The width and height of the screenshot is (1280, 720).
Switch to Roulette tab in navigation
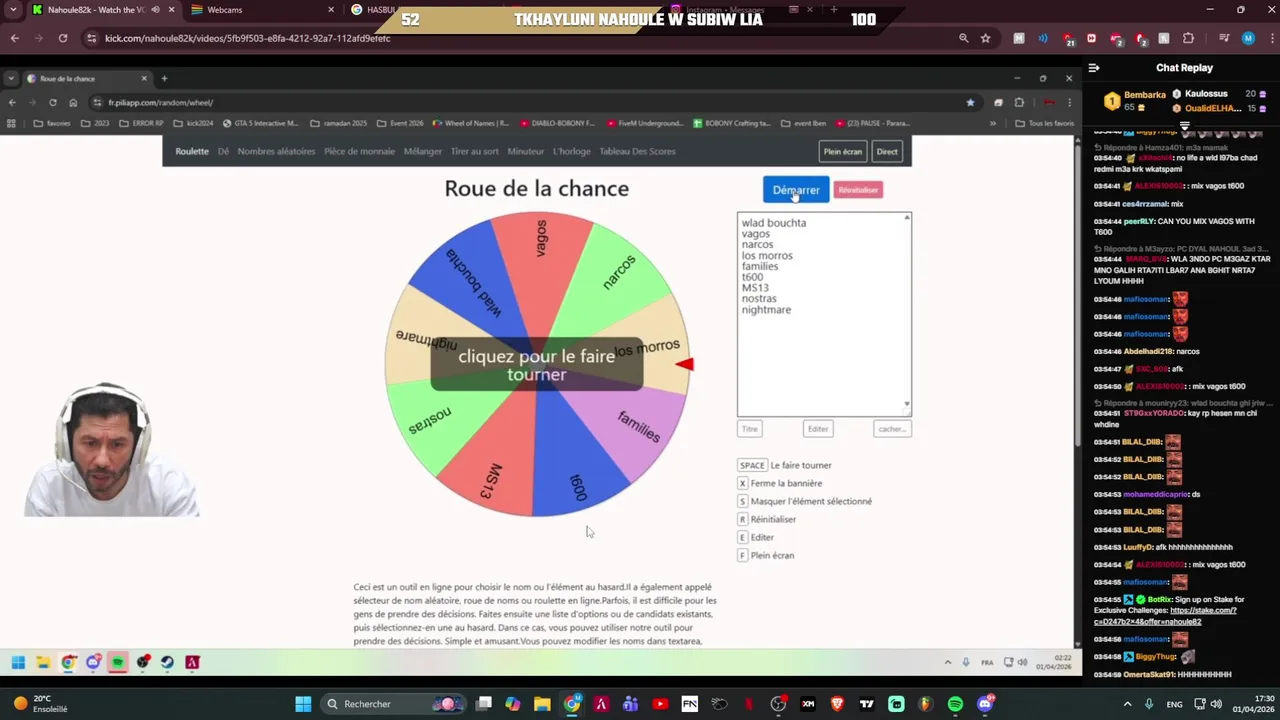[192, 152]
